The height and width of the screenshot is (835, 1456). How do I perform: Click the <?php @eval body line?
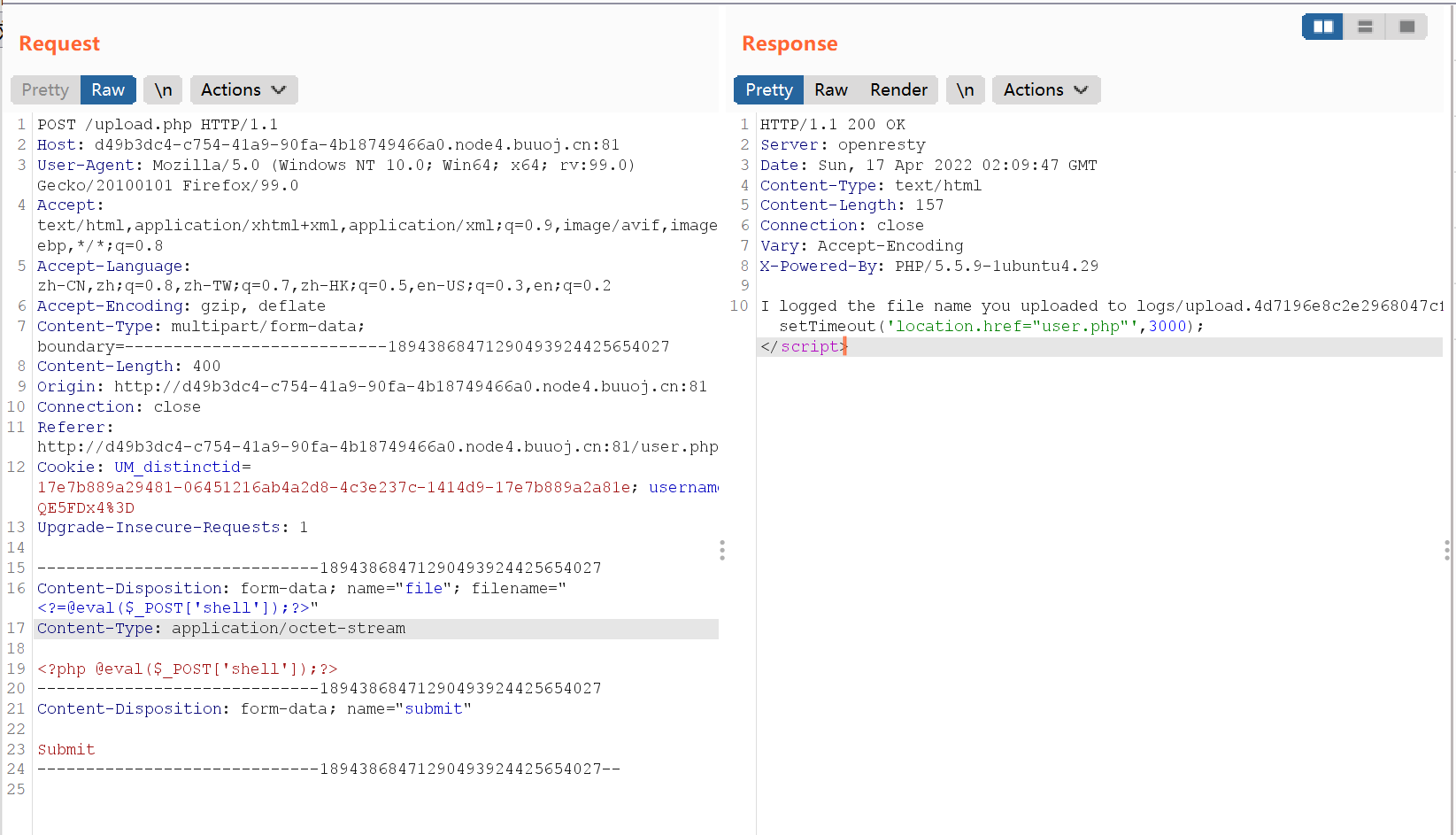point(188,669)
